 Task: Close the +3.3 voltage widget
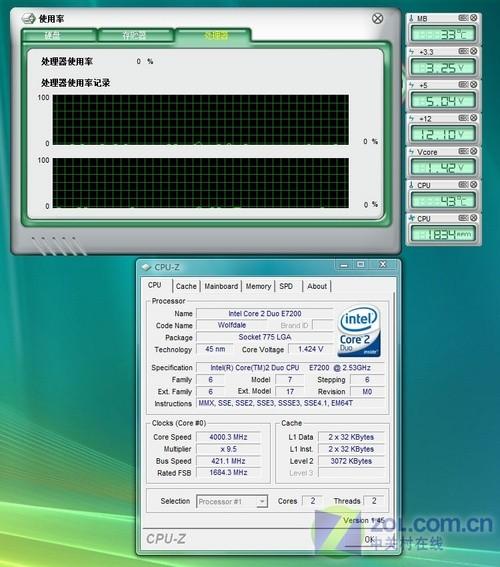(473, 51)
